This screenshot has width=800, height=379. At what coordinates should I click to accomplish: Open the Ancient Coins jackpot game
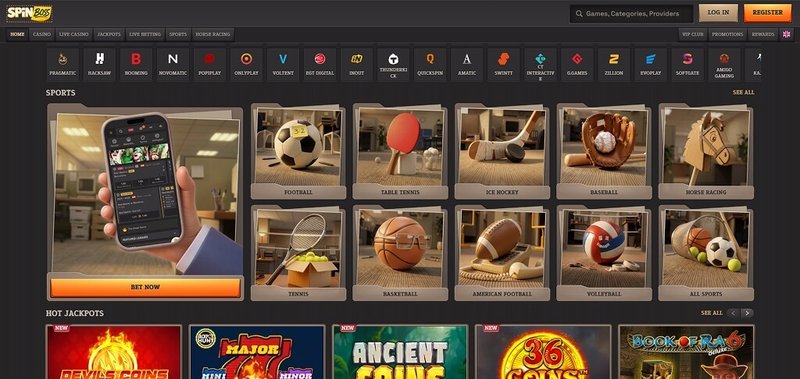point(400,352)
